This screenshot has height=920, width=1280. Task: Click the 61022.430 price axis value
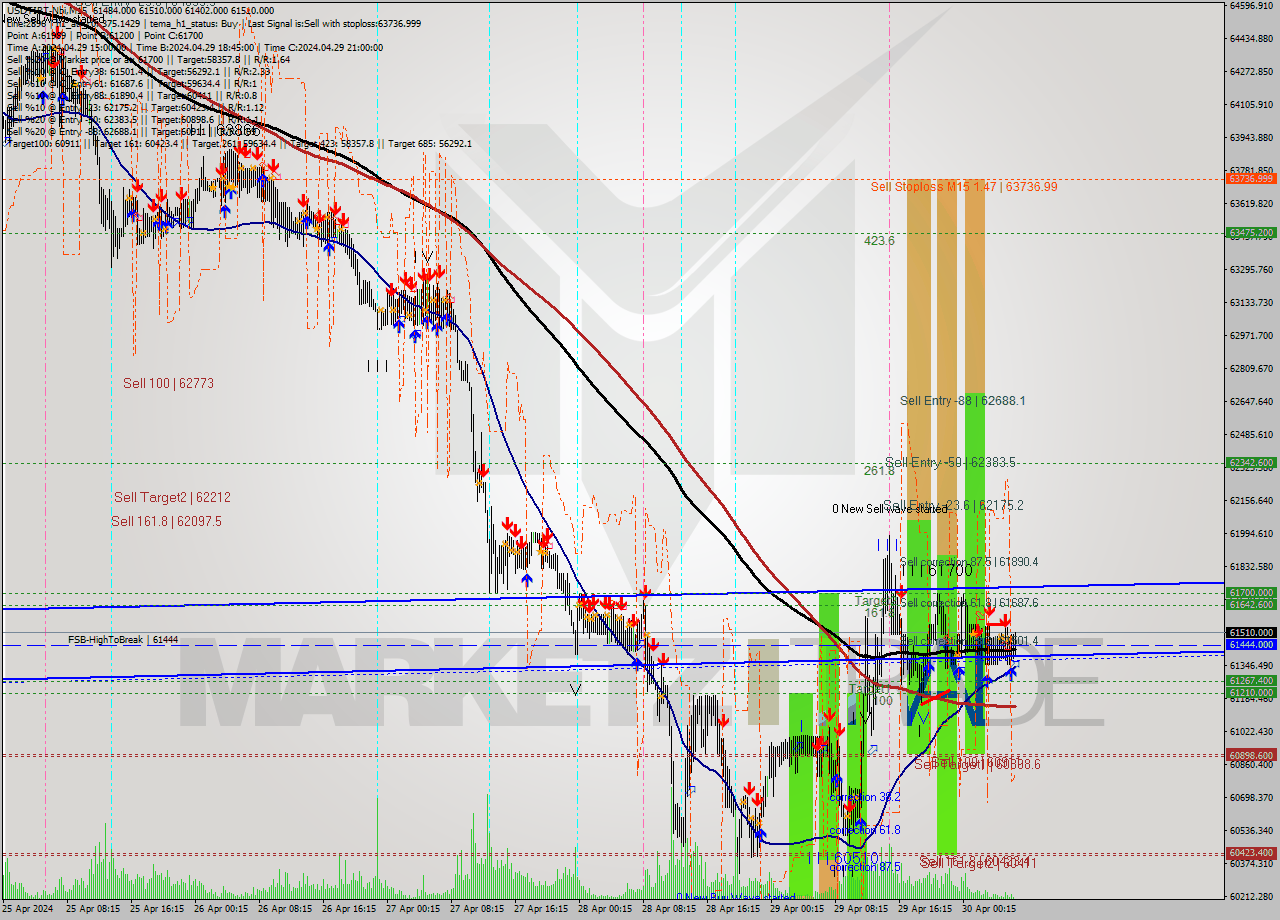coord(1251,731)
